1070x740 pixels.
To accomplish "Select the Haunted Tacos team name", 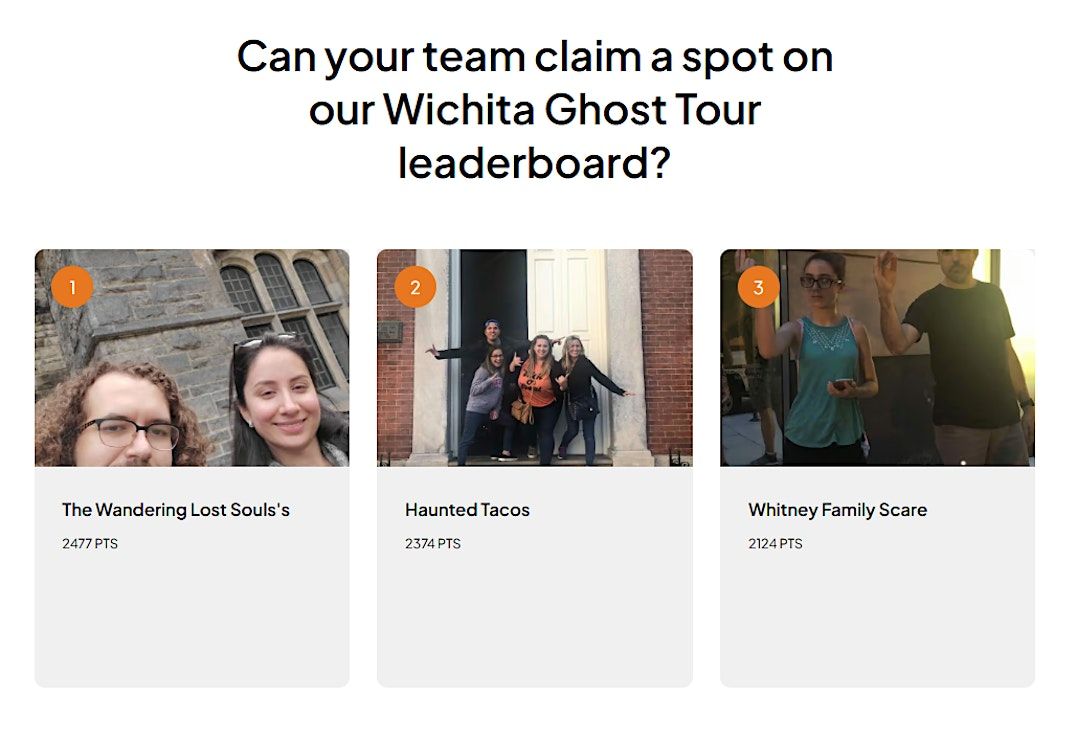I will tap(467, 510).
